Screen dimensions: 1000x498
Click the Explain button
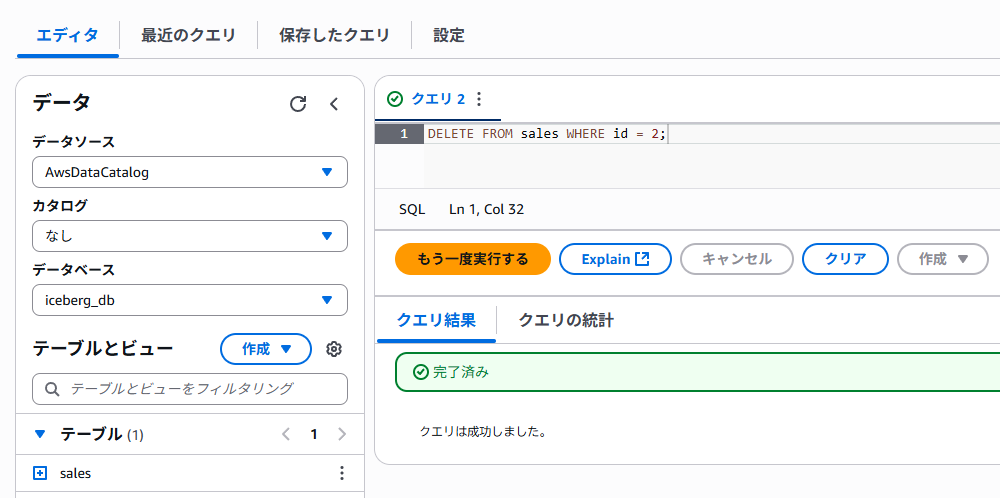(615, 259)
